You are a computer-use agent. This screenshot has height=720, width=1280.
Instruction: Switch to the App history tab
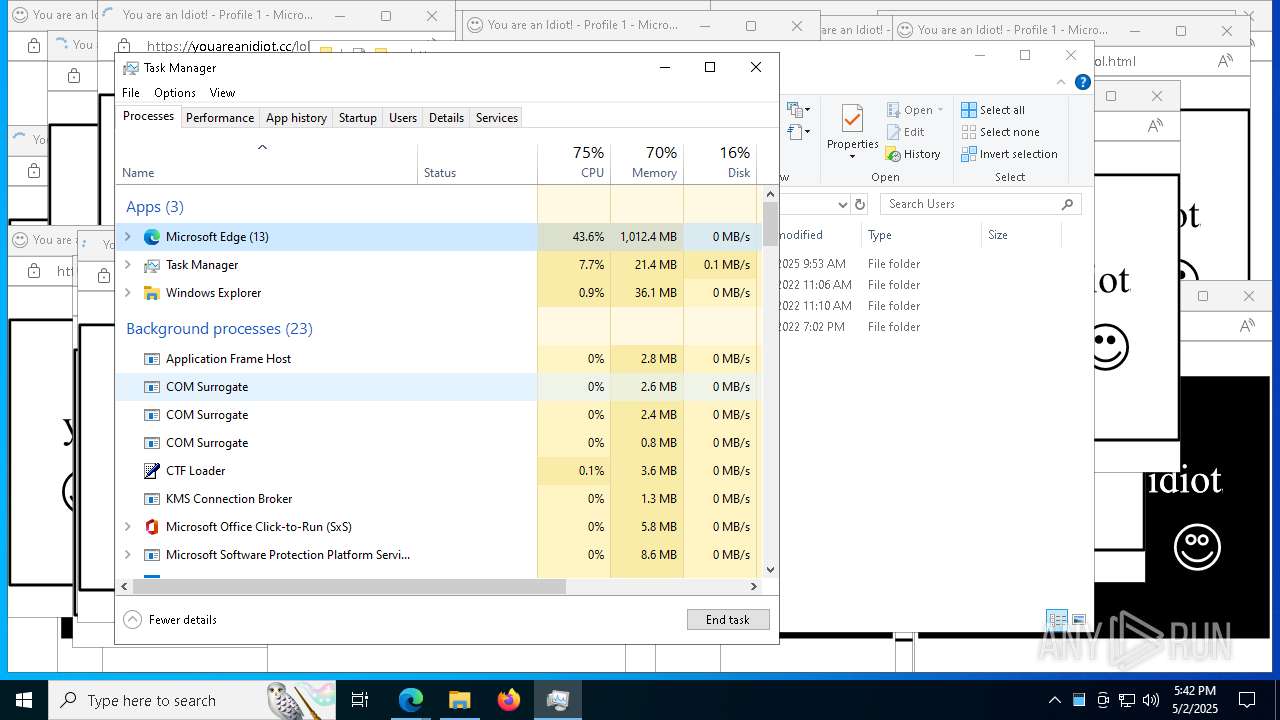tap(296, 118)
